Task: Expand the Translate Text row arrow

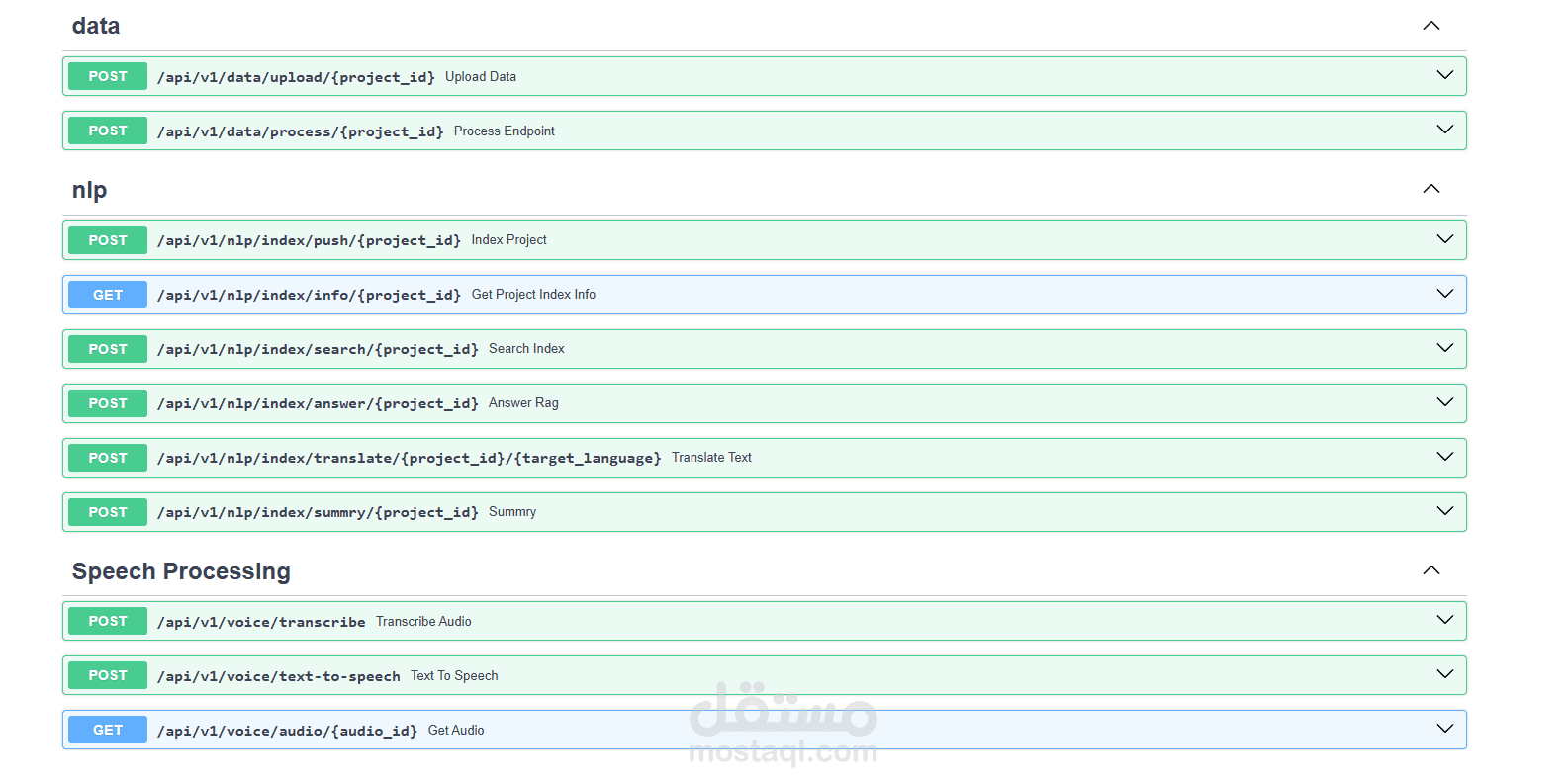Action: [1444, 457]
